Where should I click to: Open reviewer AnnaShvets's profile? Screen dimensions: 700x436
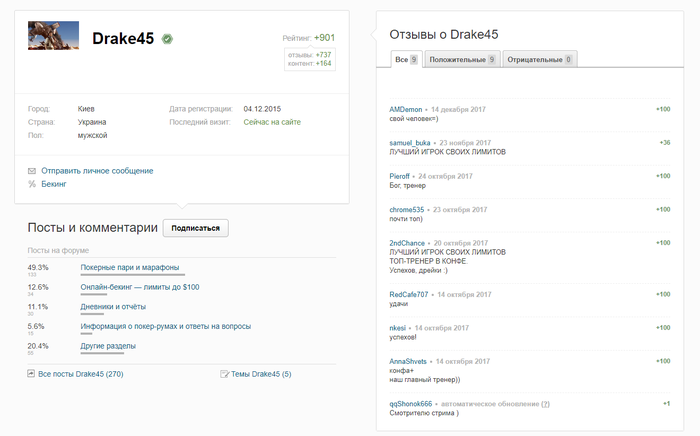(408, 361)
